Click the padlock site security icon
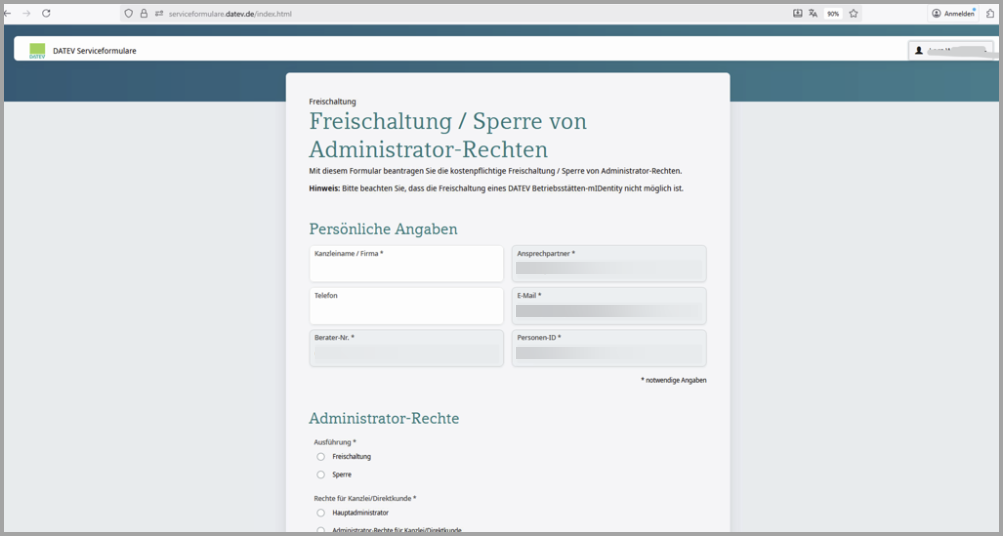The image size is (1003, 536). point(144,14)
